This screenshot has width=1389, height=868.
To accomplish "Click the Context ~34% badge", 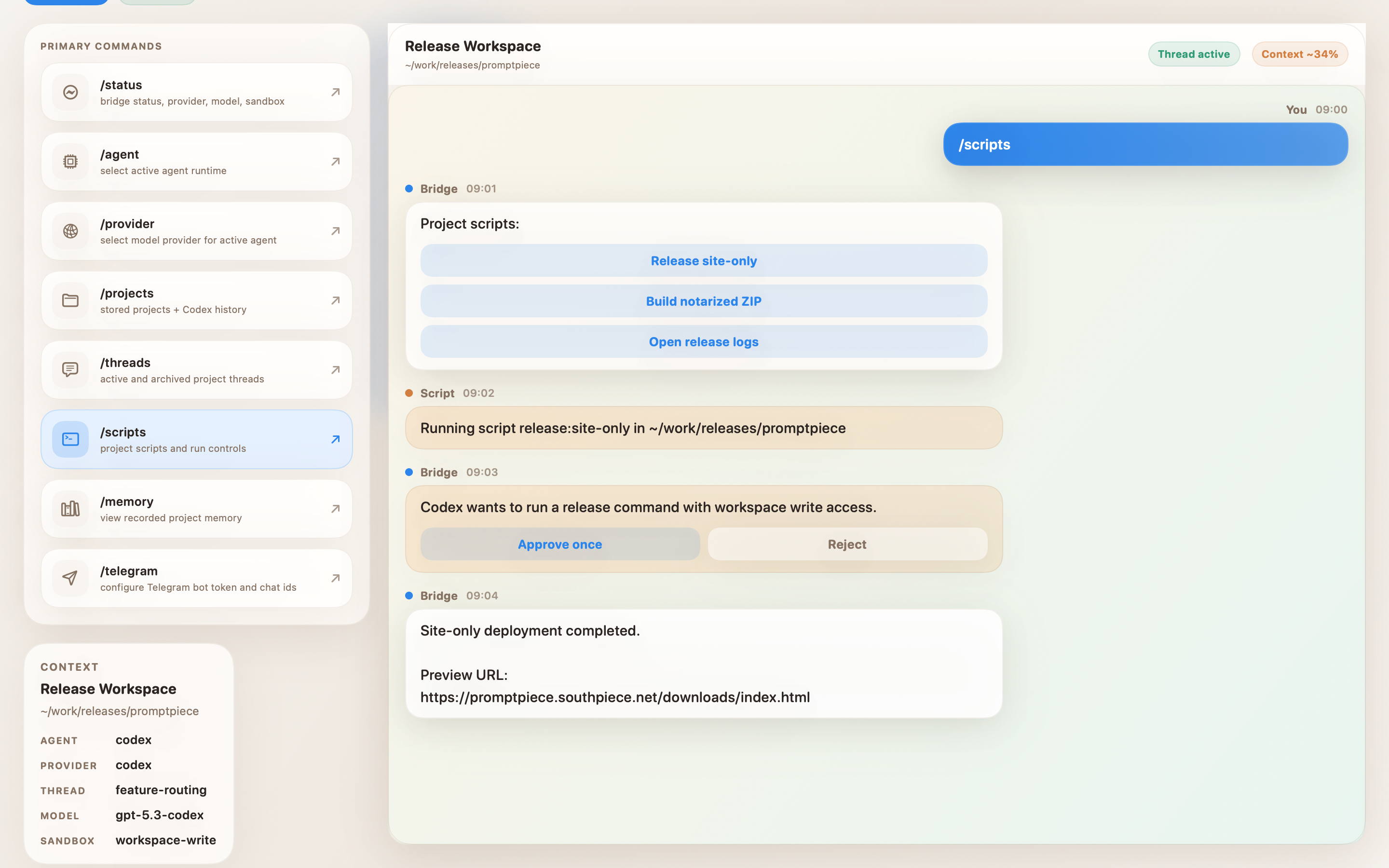I will [1299, 54].
